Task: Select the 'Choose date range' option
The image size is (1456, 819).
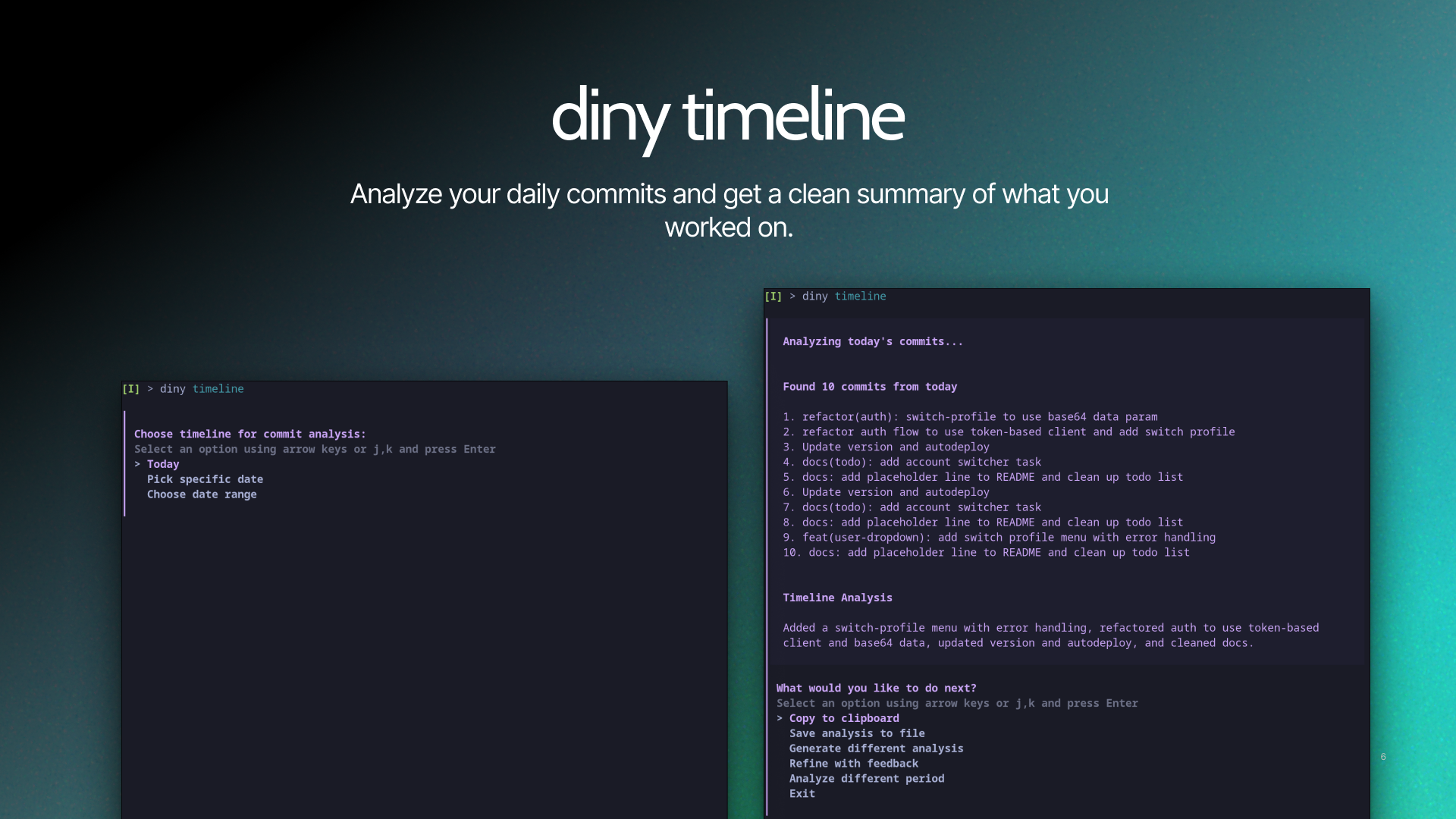Action: [202, 494]
